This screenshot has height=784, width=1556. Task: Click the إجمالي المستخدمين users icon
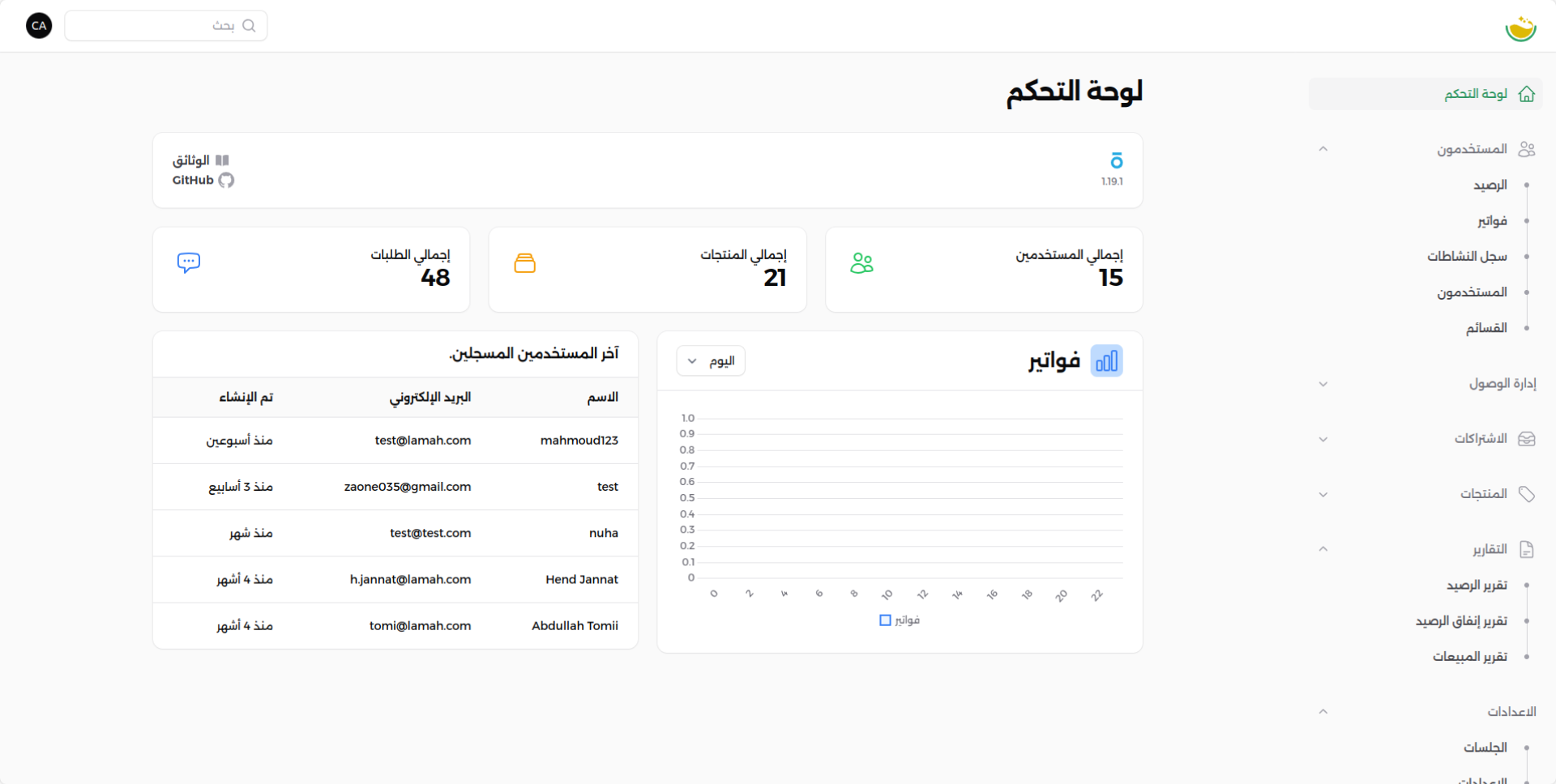coord(861,263)
